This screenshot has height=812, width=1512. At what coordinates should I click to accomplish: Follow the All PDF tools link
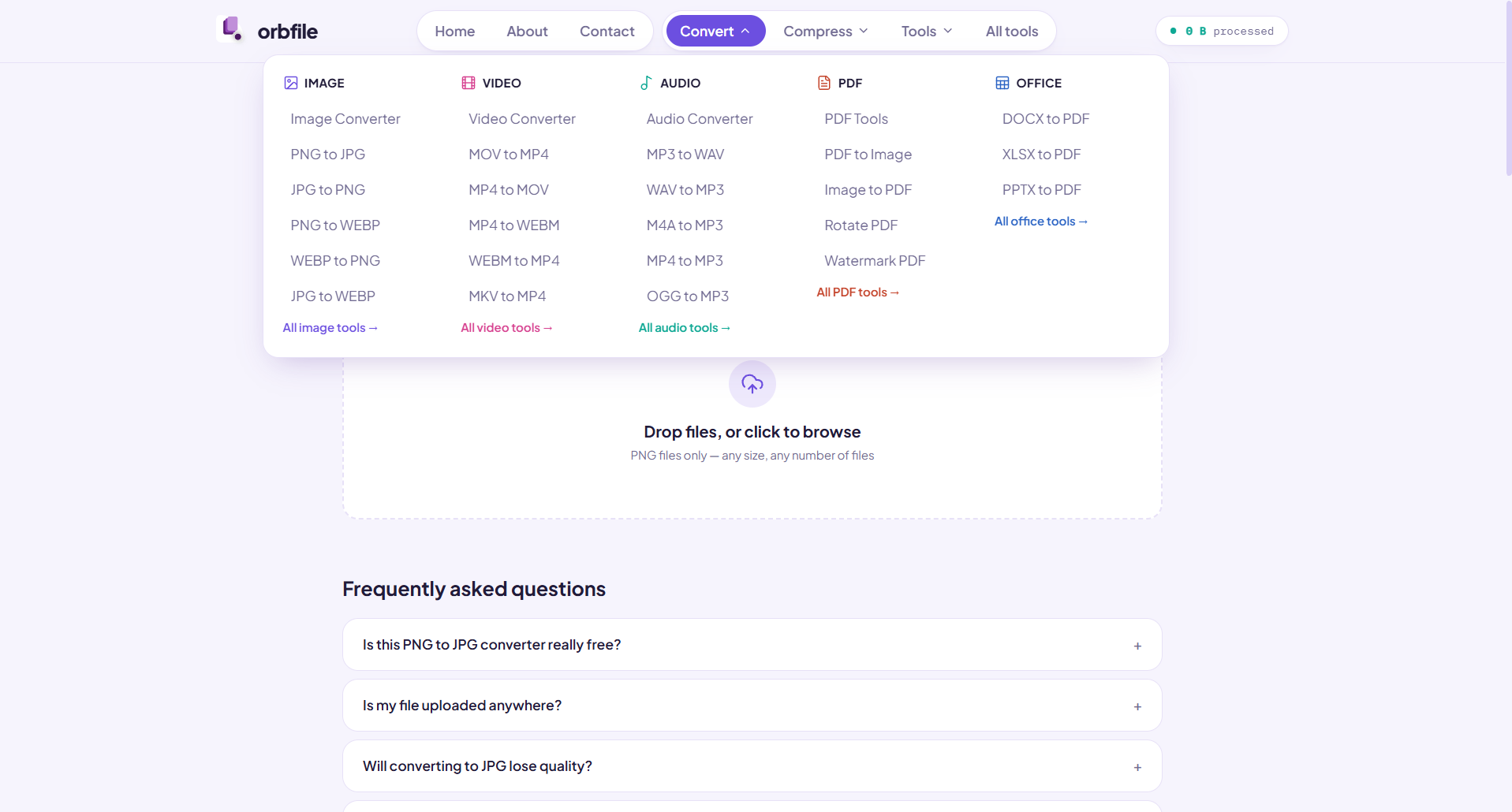click(858, 292)
